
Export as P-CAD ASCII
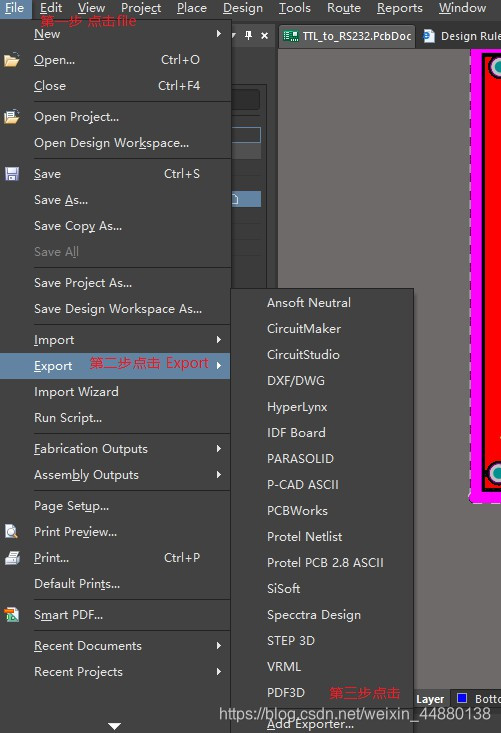pyautogui.click(x=322, y=485)
